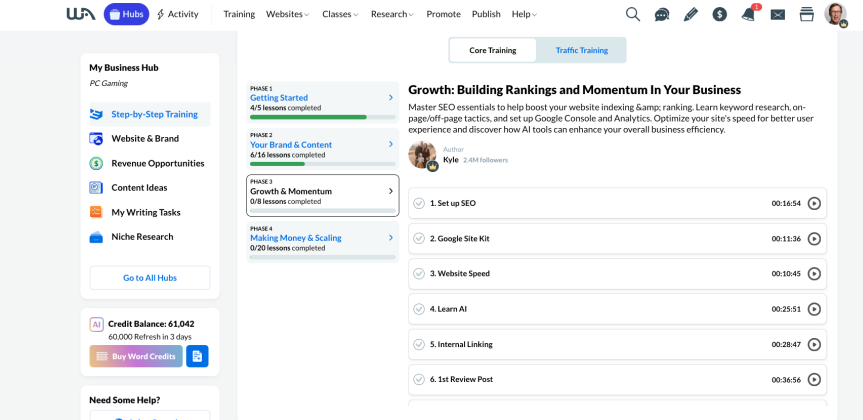The width and height of the screenshot is (863, 420).
Task: Click Your Brand & Content progress bar
Action: click(x=323, y=164)
